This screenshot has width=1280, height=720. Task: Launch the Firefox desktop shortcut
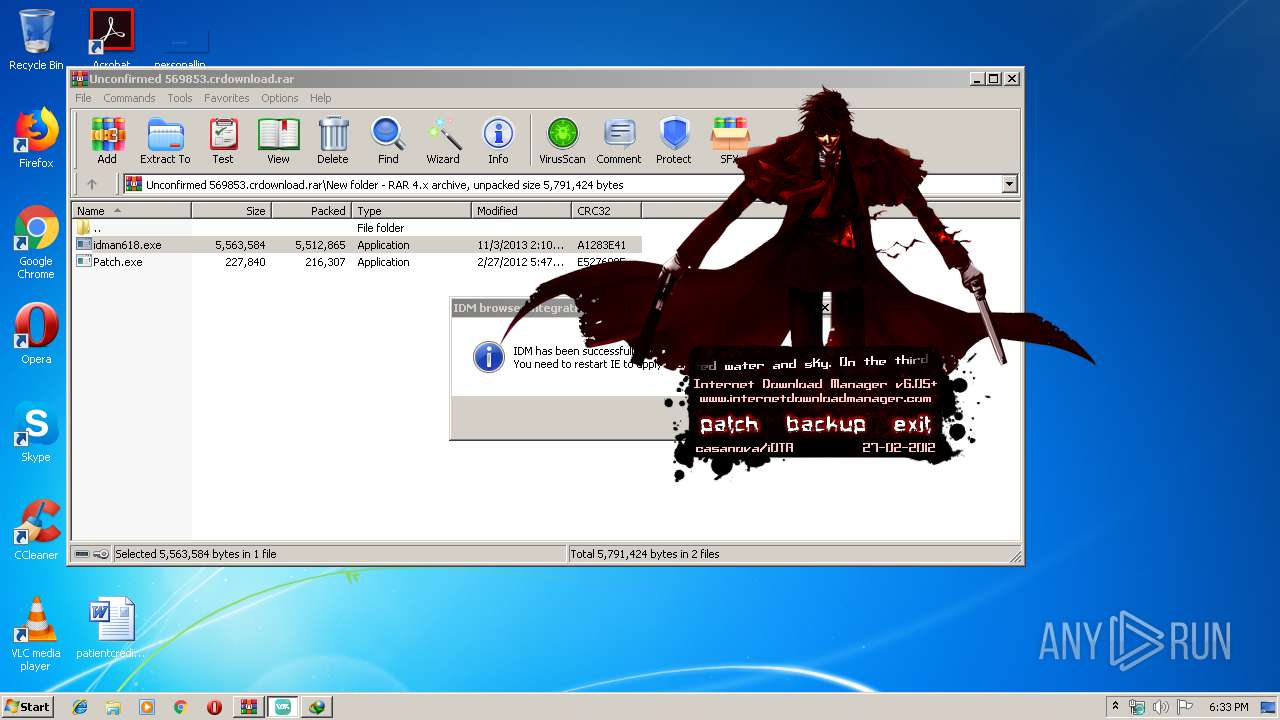36,138
